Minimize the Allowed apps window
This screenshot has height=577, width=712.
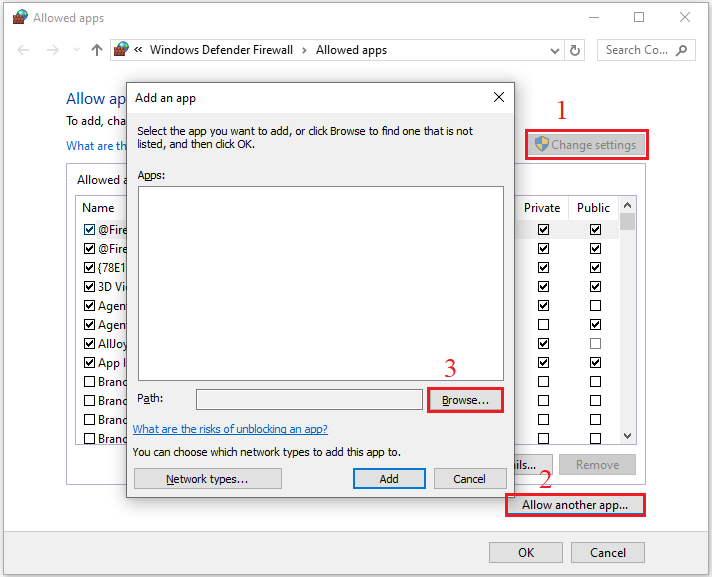[x=594, y=18]
